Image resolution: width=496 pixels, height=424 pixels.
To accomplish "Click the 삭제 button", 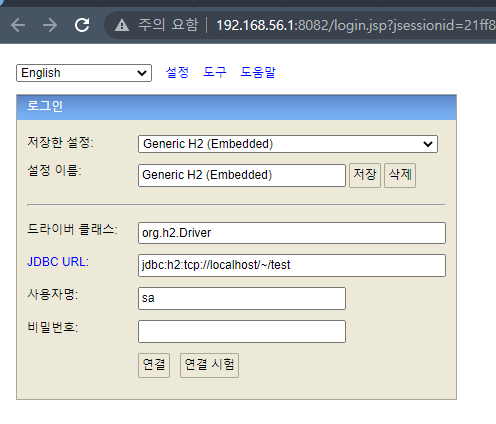I will tap(400, 175).
